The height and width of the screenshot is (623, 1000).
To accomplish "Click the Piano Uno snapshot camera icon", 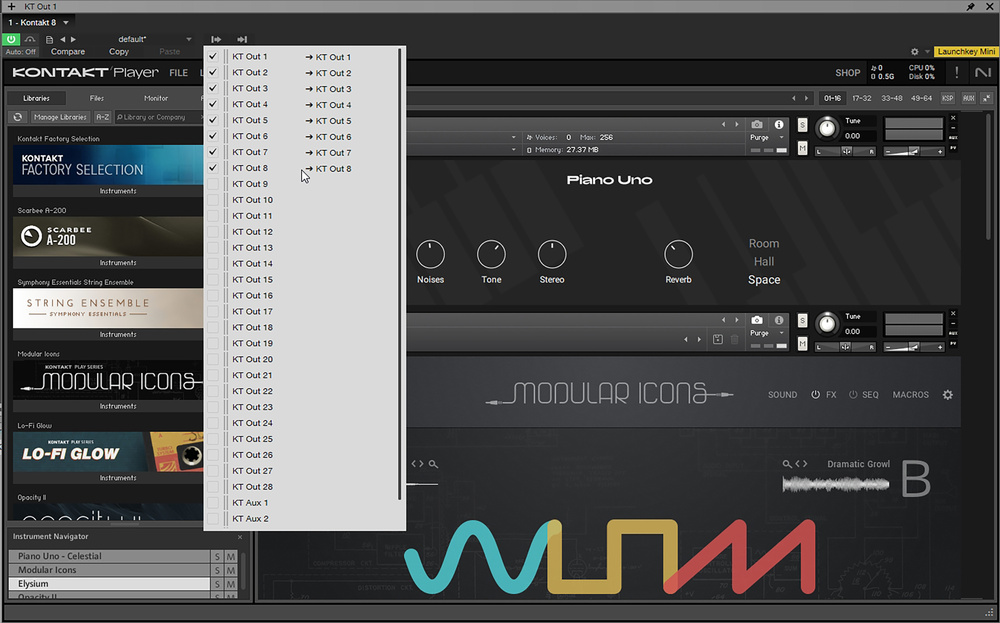I will point(757,124).
